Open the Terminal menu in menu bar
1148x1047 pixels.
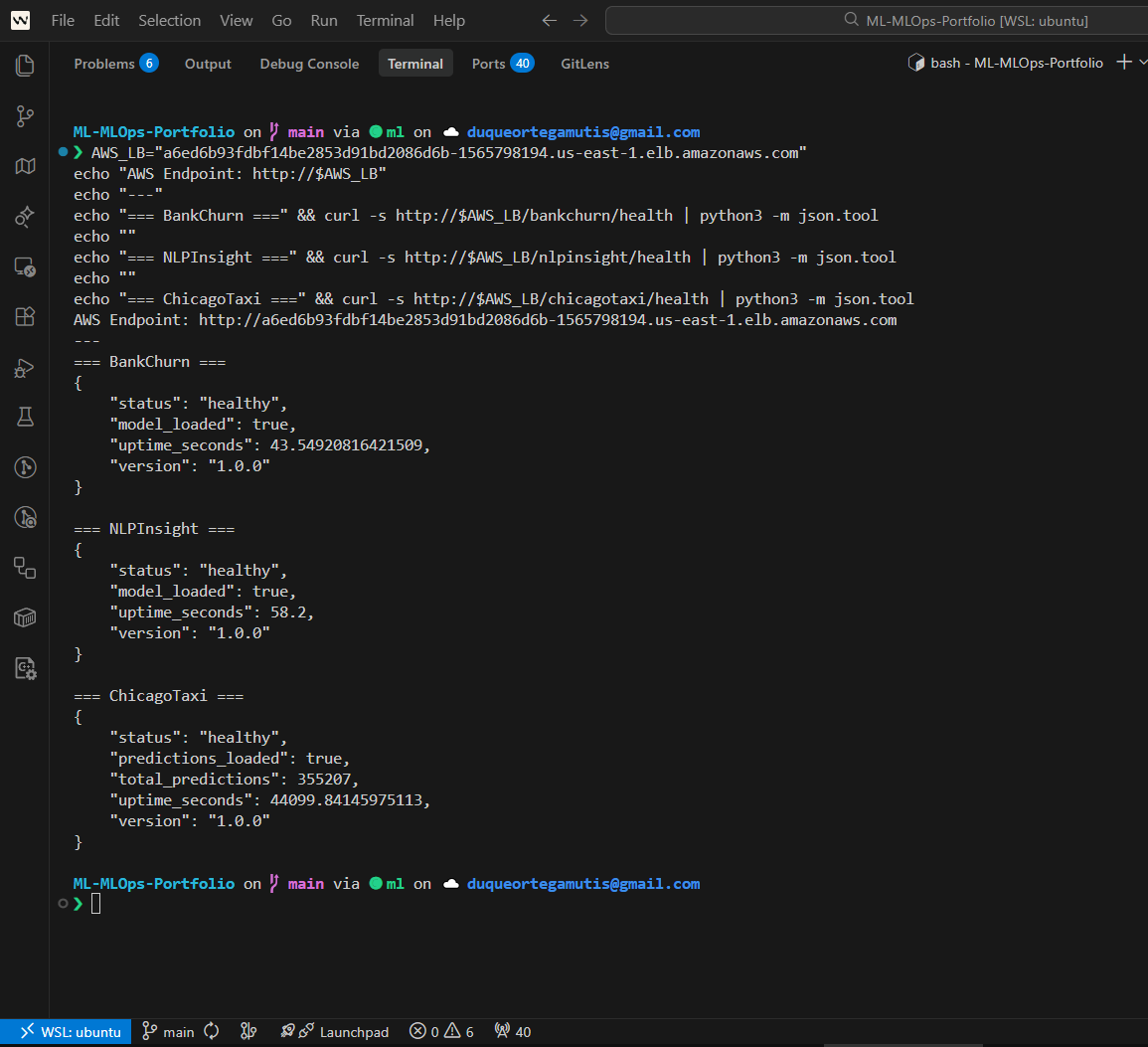[x=385, y=20]
